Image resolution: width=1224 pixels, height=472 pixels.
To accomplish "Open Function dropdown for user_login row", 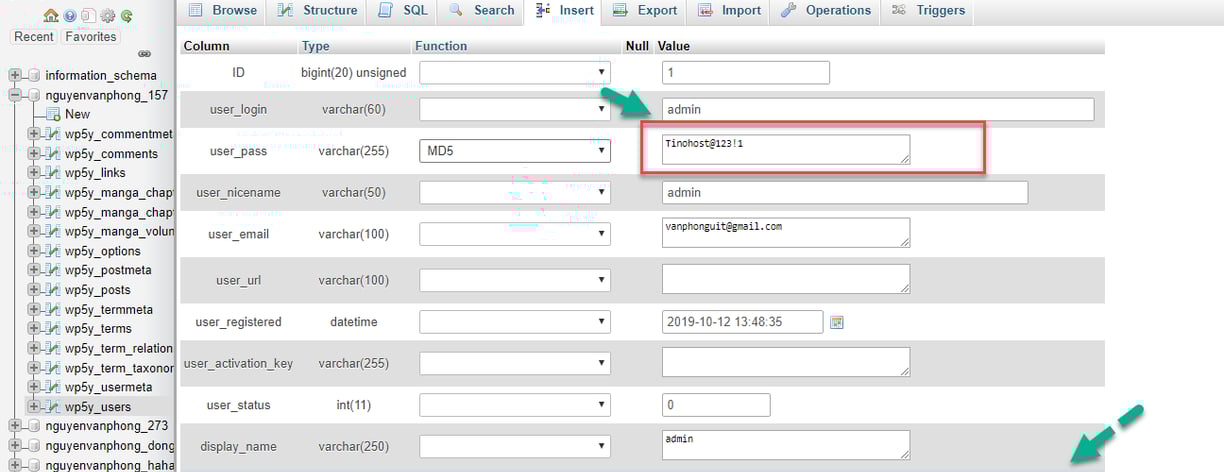I will click(x=514, y=109).
